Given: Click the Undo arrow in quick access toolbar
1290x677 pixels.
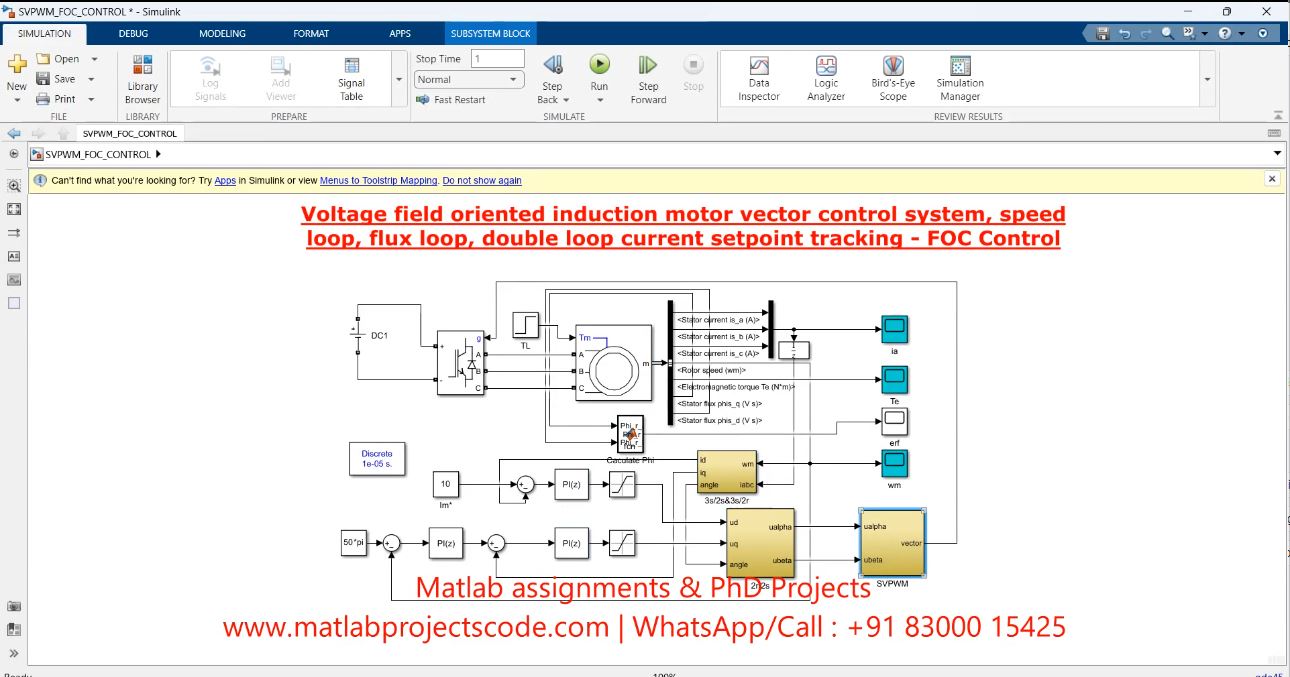Looking at the screenshot, I should (1124, 33).
